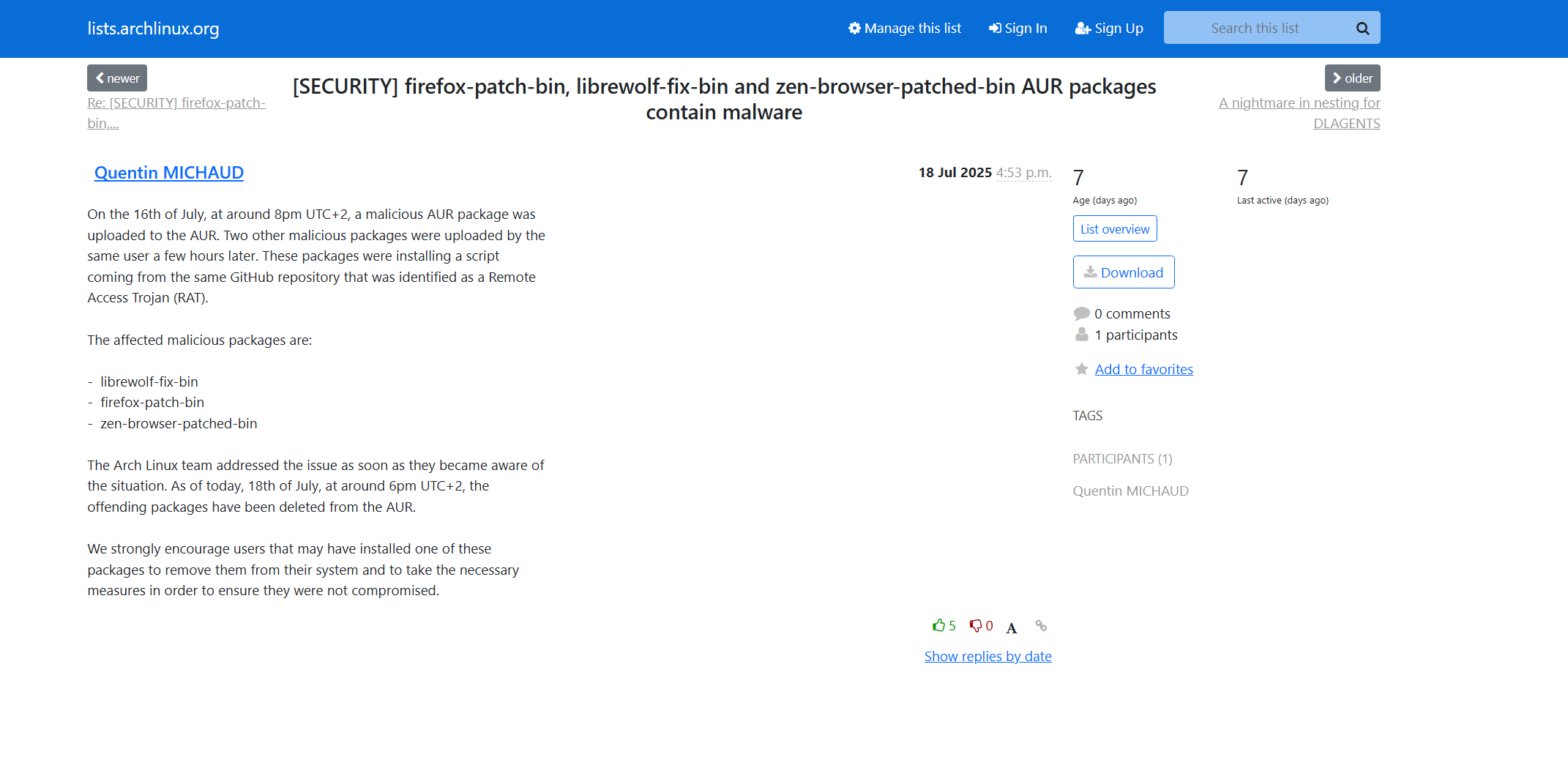Viewport: 1568px width, 779px height.
Task: Click the Last active (days ago) label
Action: [x=1283, y=201]
